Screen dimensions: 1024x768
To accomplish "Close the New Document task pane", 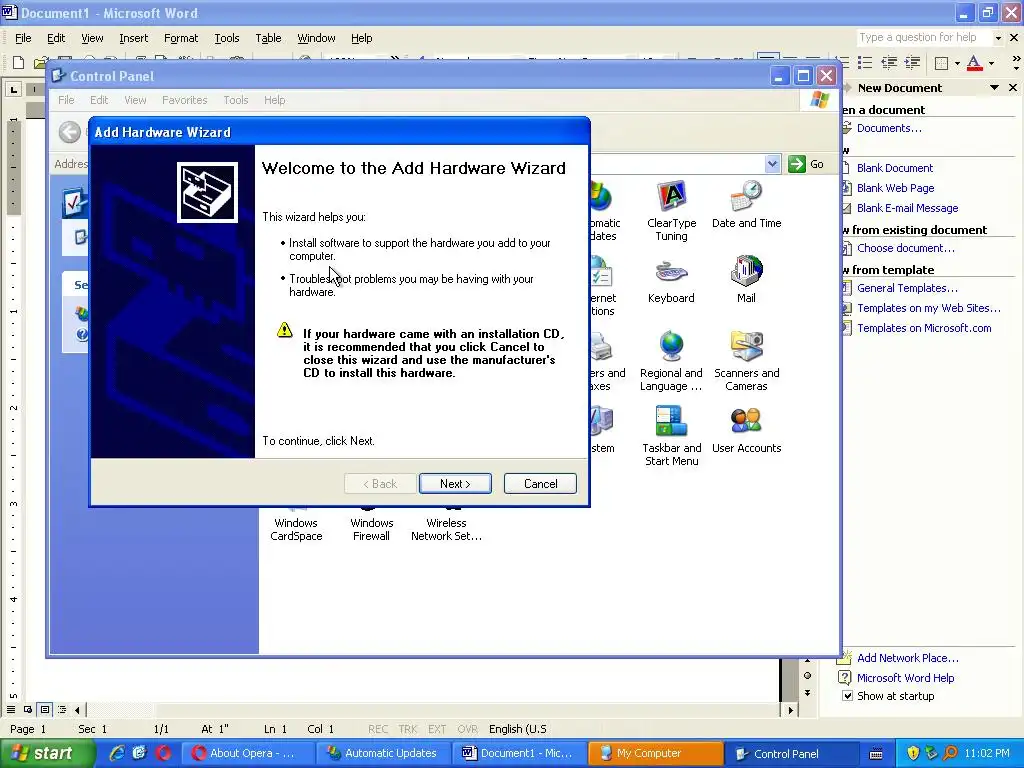I will pyautogui.click(x=1013, y=88).
